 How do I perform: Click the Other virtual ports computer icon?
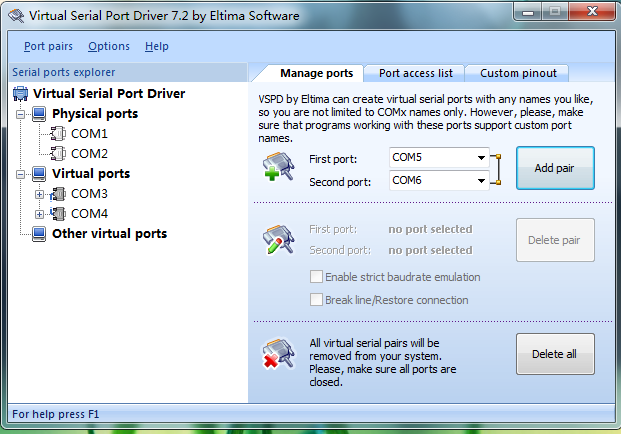39,234
